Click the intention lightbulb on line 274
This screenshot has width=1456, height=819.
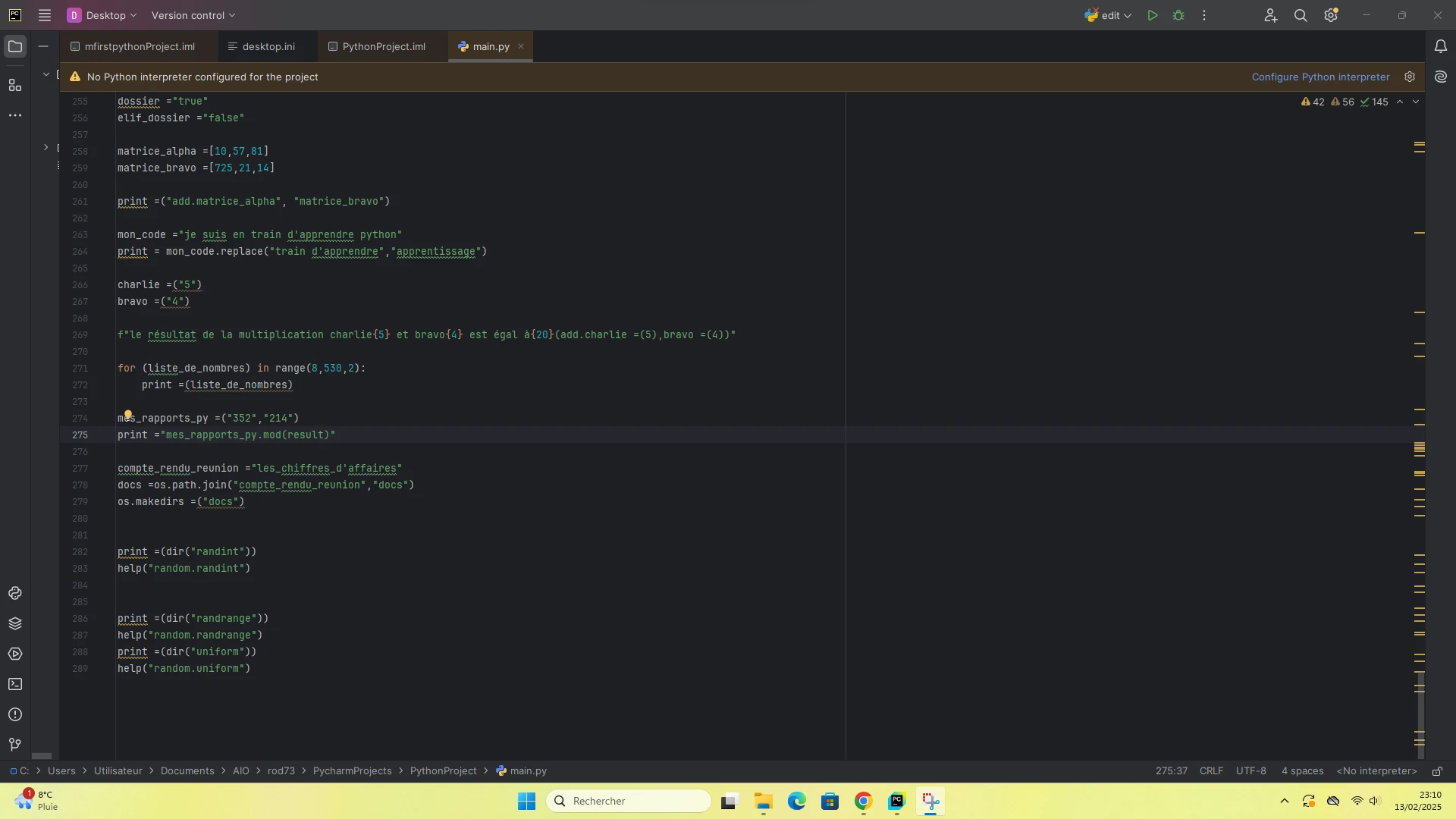tap(128, 415)
